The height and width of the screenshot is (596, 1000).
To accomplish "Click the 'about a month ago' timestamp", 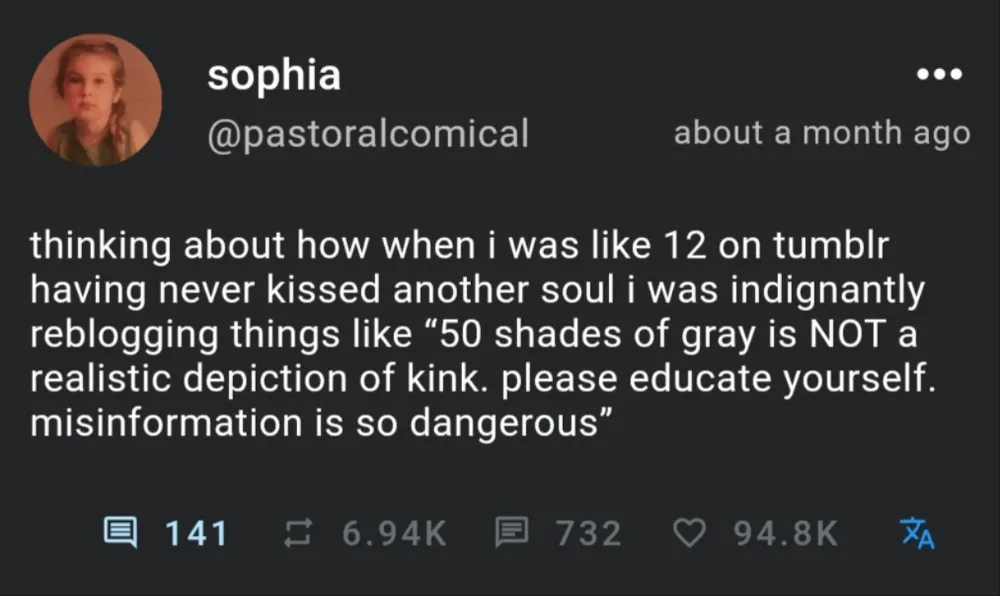I will [x=821, y=132].
